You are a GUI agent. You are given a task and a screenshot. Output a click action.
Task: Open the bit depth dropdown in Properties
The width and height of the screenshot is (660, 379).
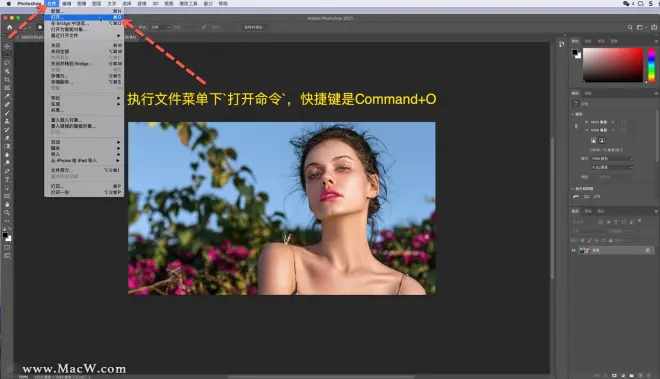tap(612, 167)
